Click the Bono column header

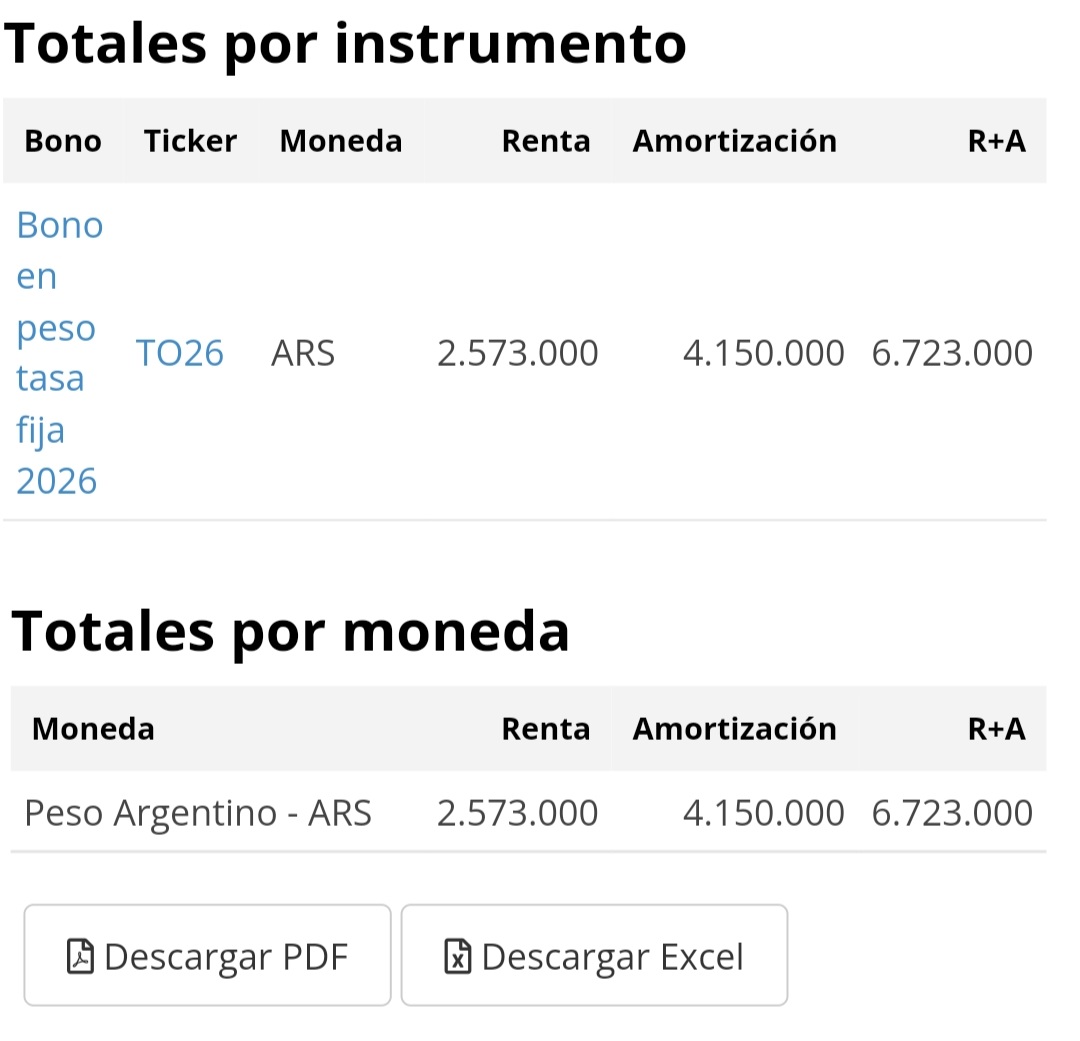(63, 141)
